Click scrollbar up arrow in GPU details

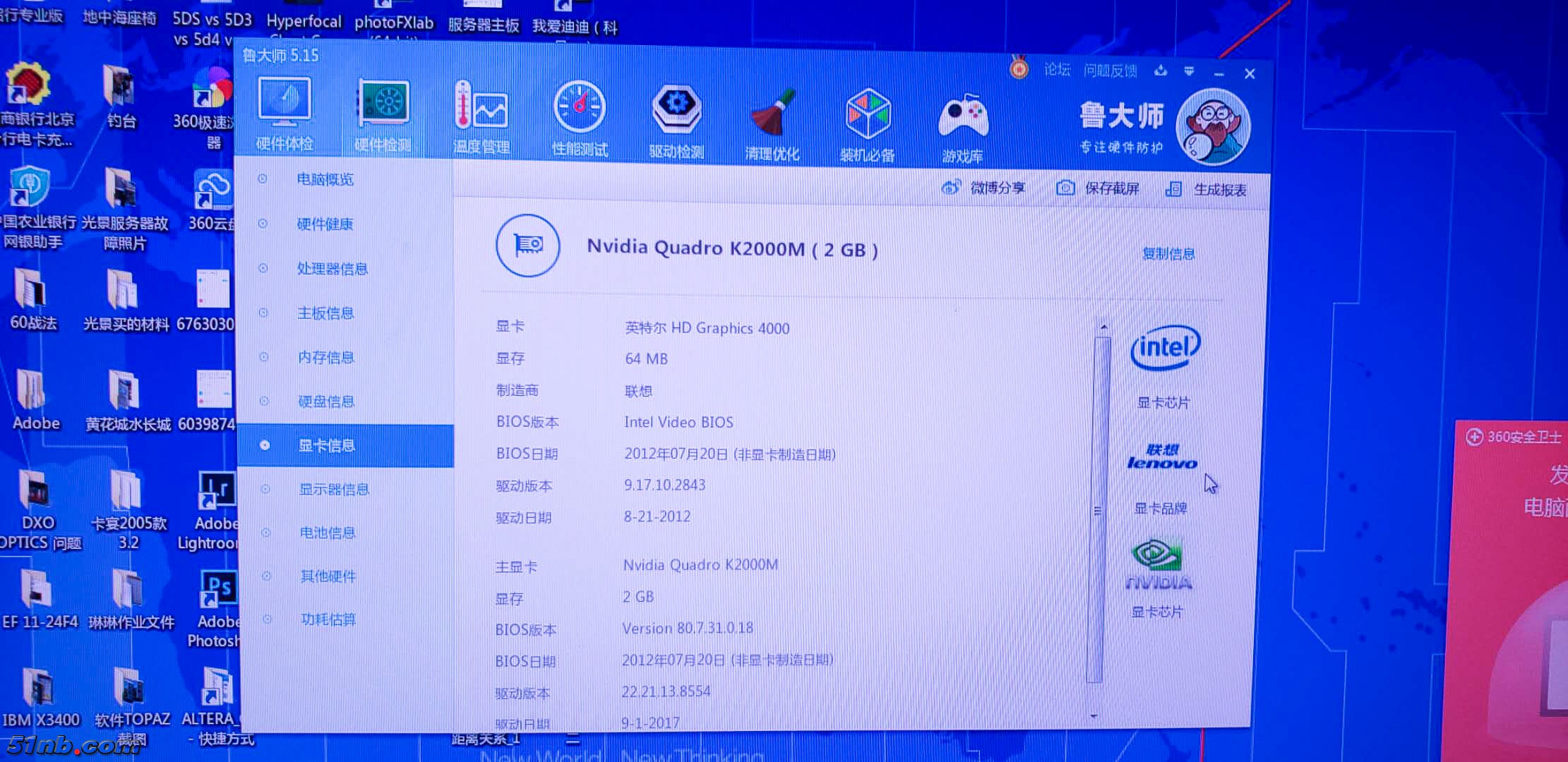click(1103, 327)
